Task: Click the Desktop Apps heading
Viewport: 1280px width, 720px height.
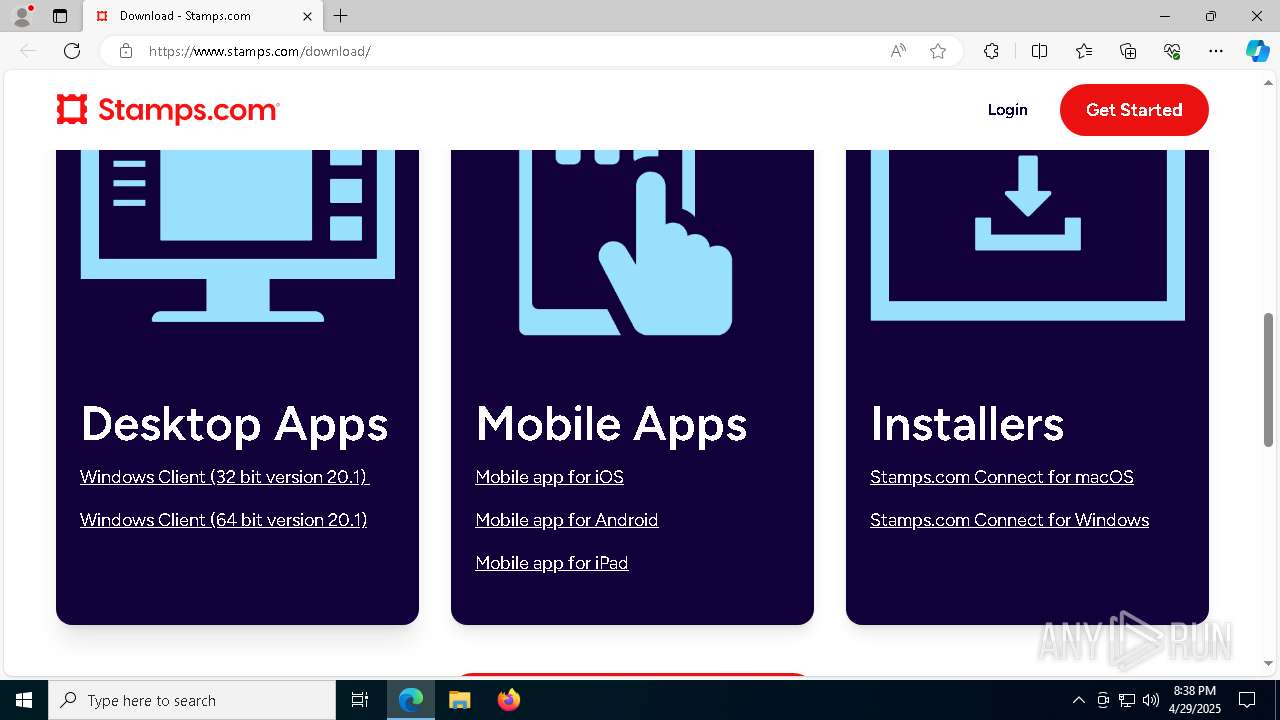Action: pos(234,424)
